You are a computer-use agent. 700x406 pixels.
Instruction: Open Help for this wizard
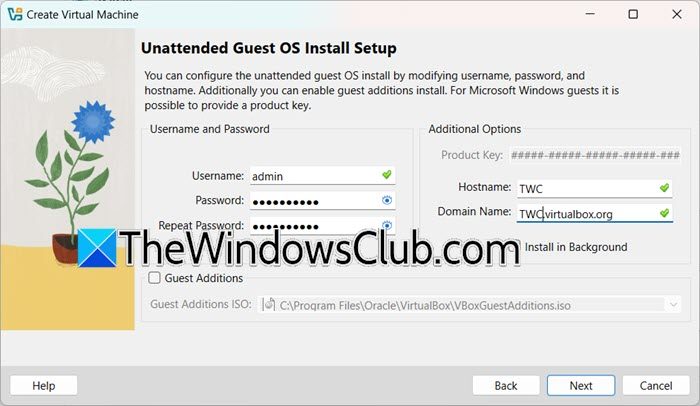coord(44,385)
